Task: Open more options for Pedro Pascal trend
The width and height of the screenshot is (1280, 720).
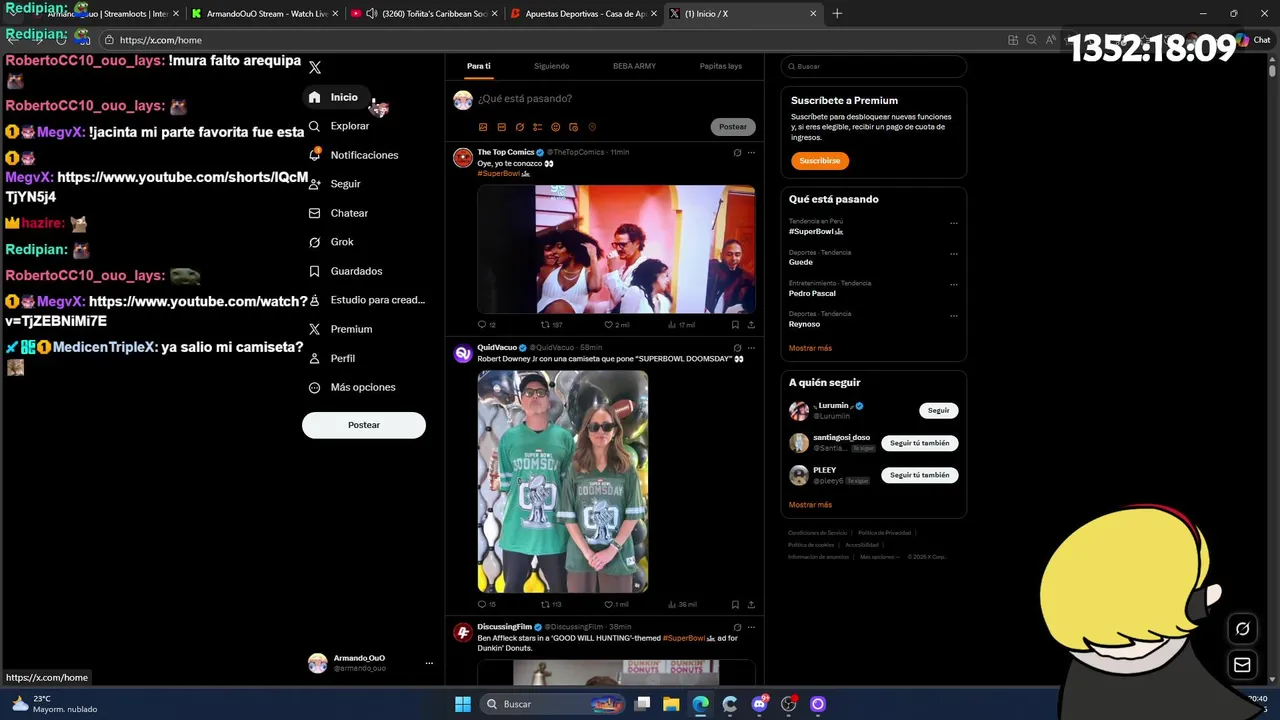Action: click(954, 285)
